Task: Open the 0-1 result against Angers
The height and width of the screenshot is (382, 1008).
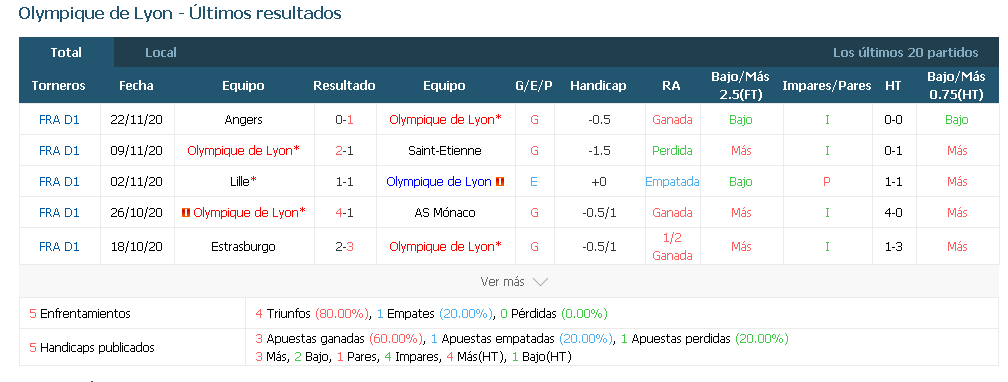Action: [x=345, y=120]
